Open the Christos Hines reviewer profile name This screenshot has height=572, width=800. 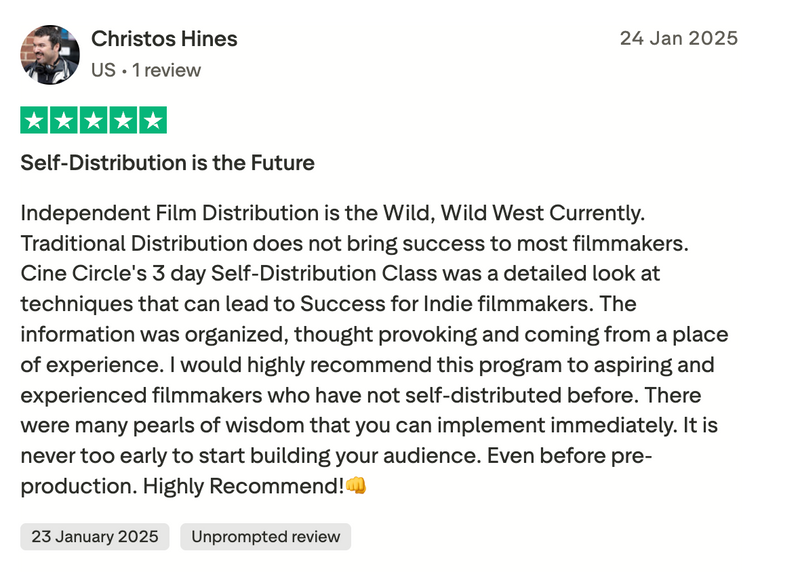pos(164,39)
